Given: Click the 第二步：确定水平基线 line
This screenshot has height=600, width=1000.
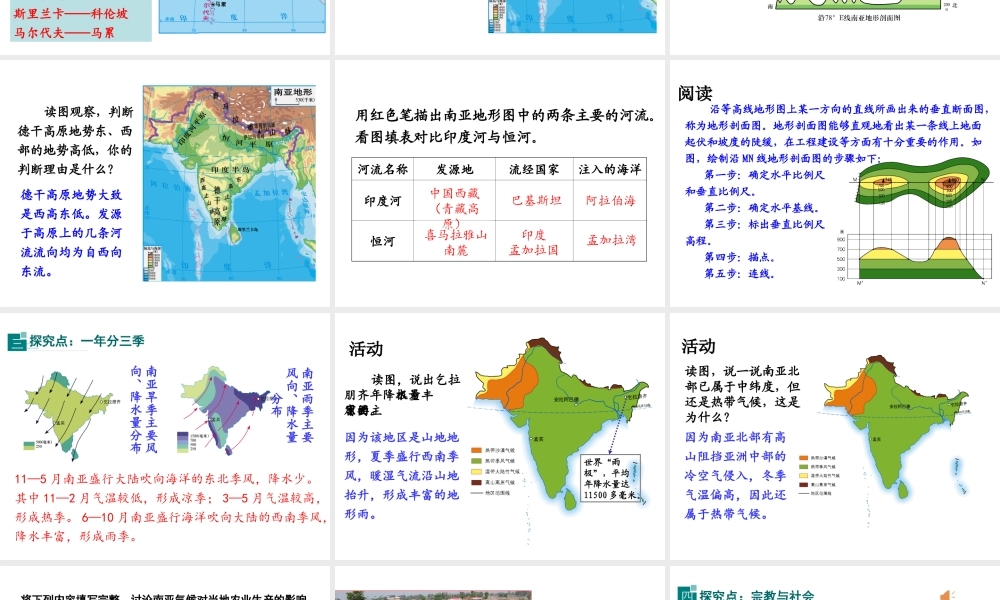Looking at the screenshot, I should 761,208.
